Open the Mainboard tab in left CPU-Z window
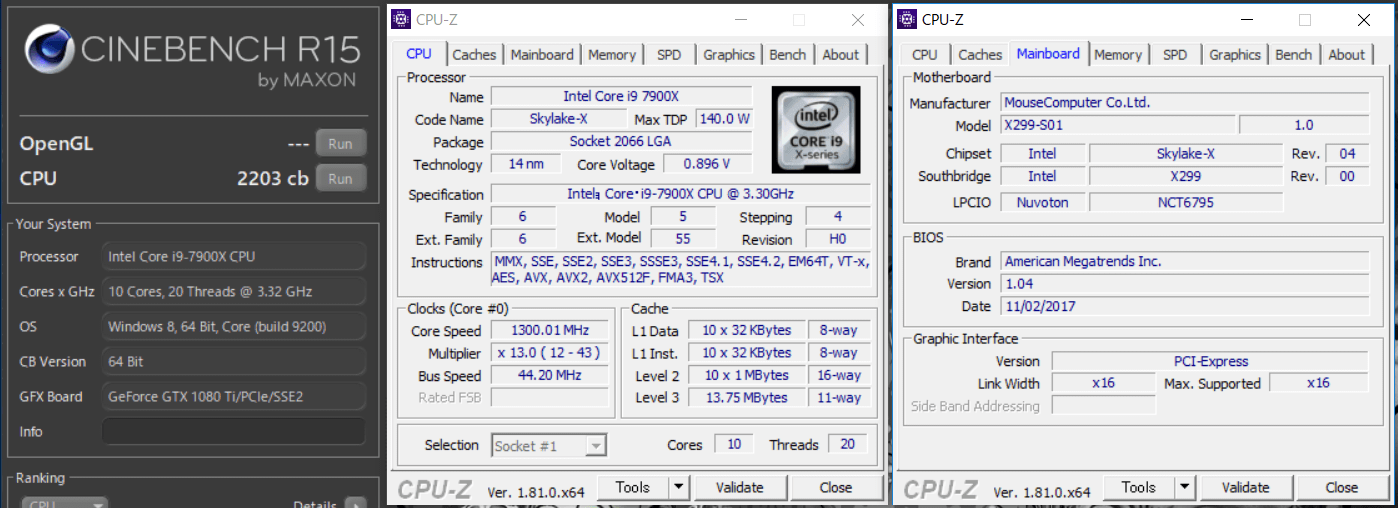 tap(542, 55)
